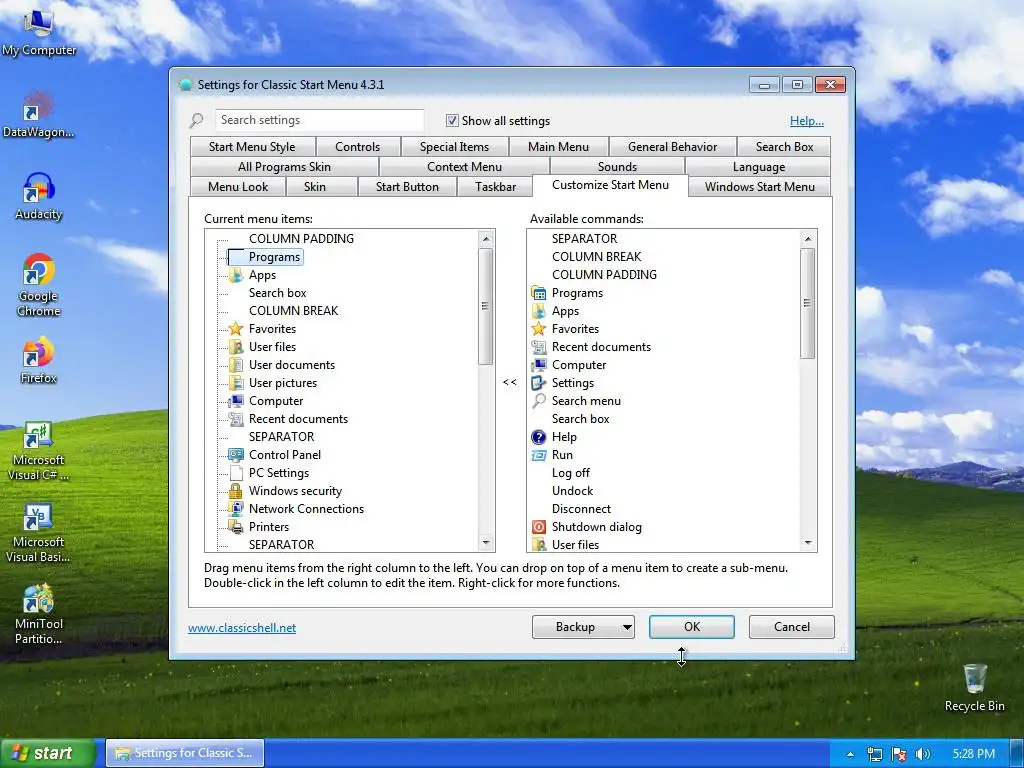Expand hidden system tray icons arrow

pos(850,754)
